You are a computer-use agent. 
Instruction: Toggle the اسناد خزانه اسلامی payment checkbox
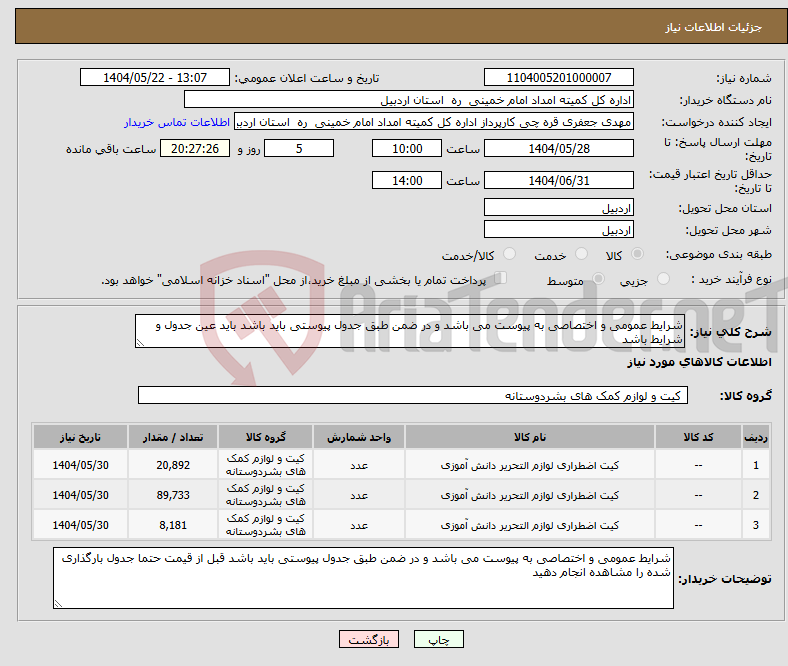[x=501, y=279]
